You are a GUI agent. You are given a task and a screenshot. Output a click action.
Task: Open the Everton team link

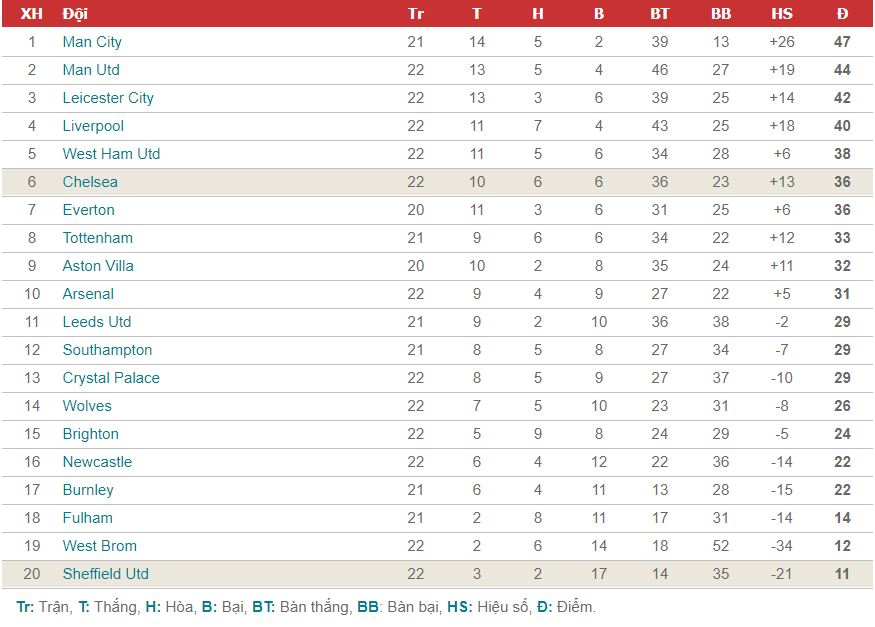88,210
